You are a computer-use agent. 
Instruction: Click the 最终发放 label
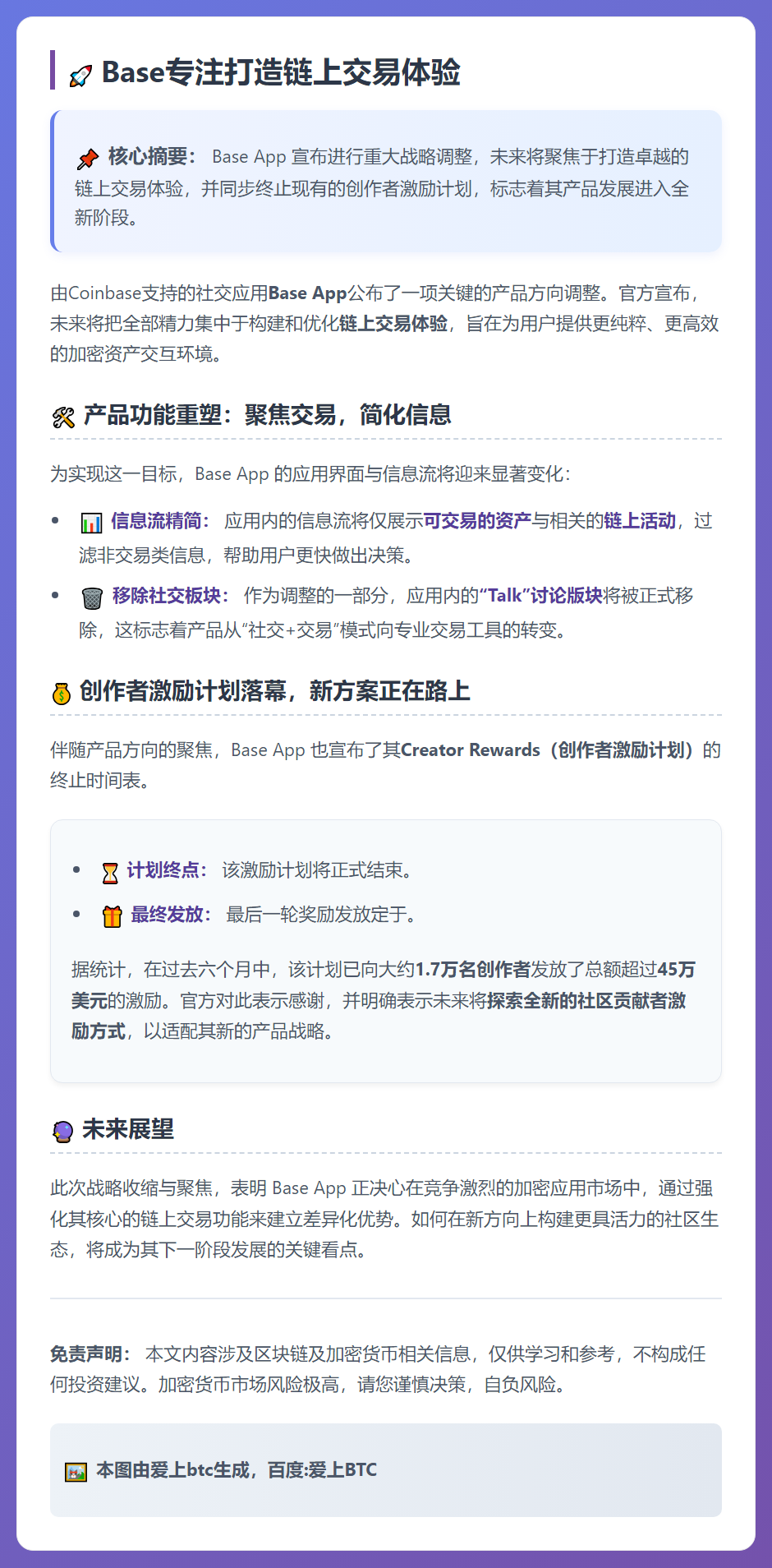[x=172, y=915]
